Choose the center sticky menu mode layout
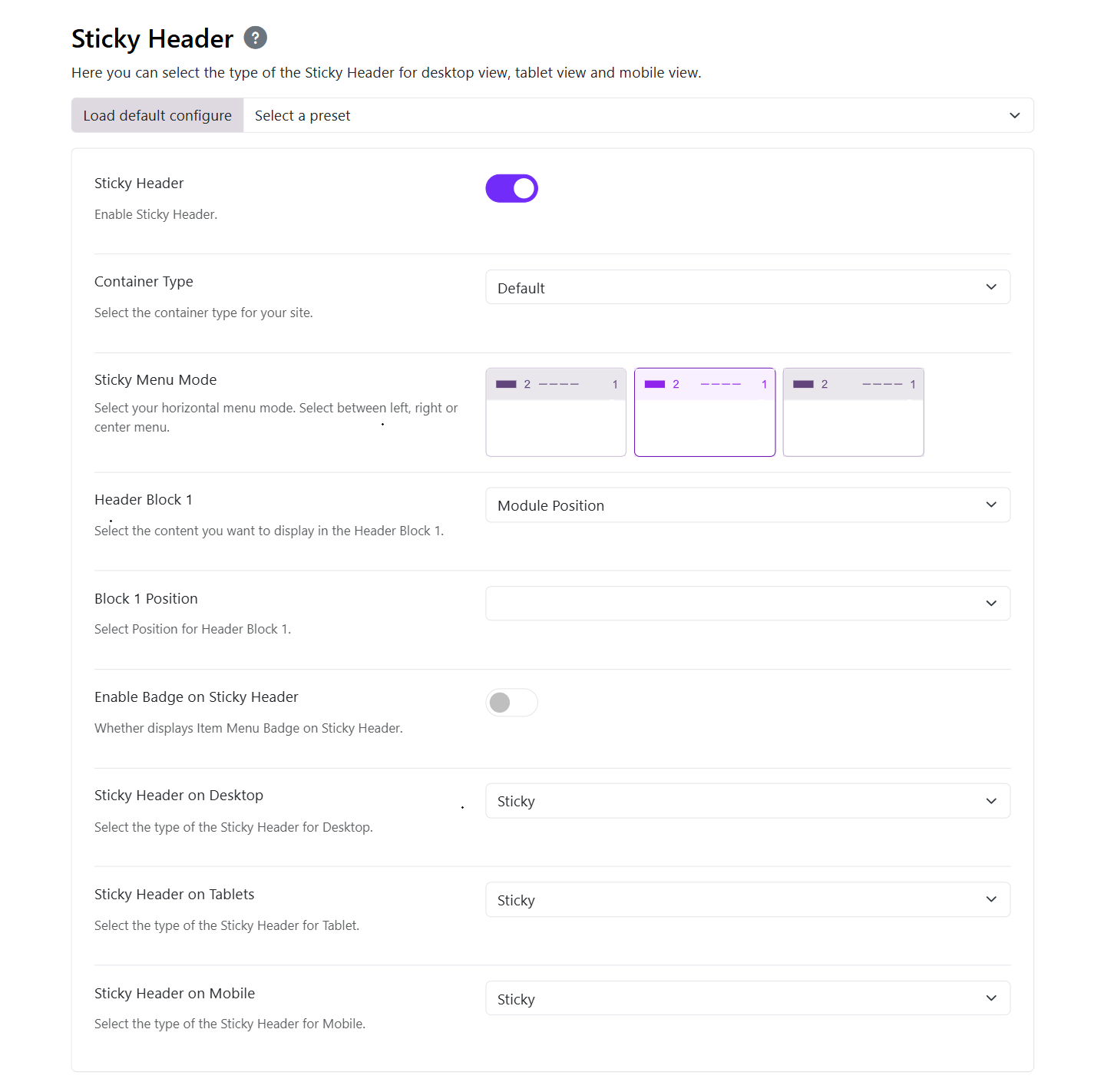This screenshot has width=1104, height=1092. point(705,412)
